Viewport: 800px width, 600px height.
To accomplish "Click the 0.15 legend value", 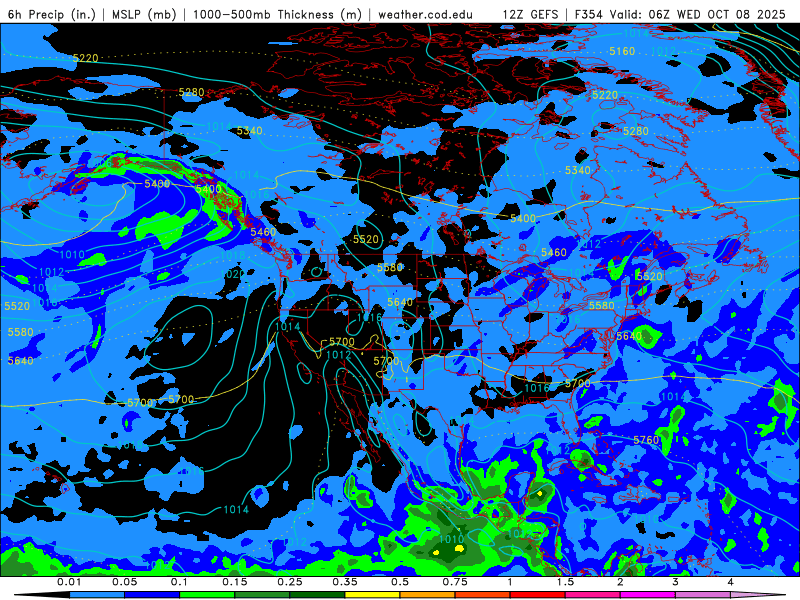I will pos(235,582).
